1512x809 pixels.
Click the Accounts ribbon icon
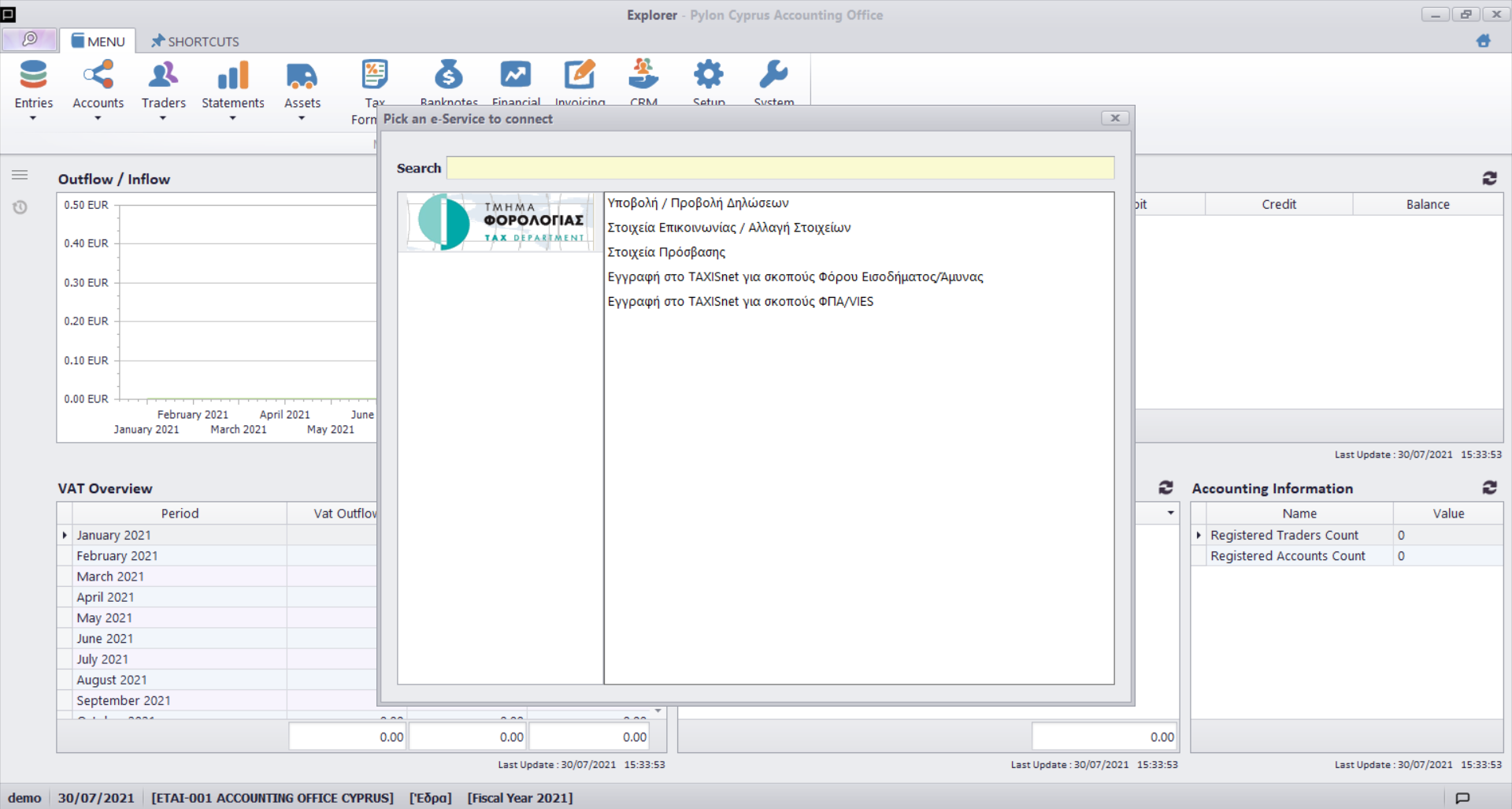[98, 76]
